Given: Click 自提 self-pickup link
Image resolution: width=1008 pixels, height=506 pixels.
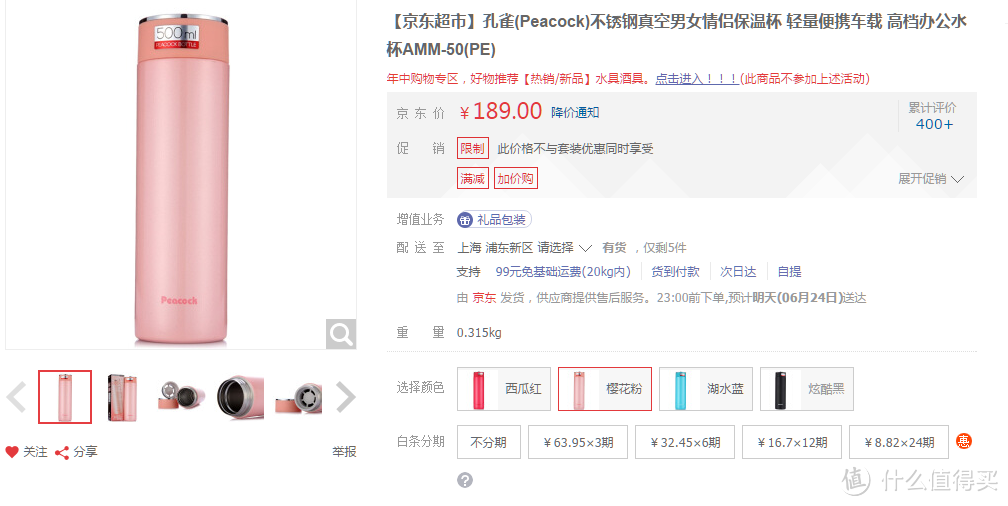Looking at the screenshot, I should [789, 272].
